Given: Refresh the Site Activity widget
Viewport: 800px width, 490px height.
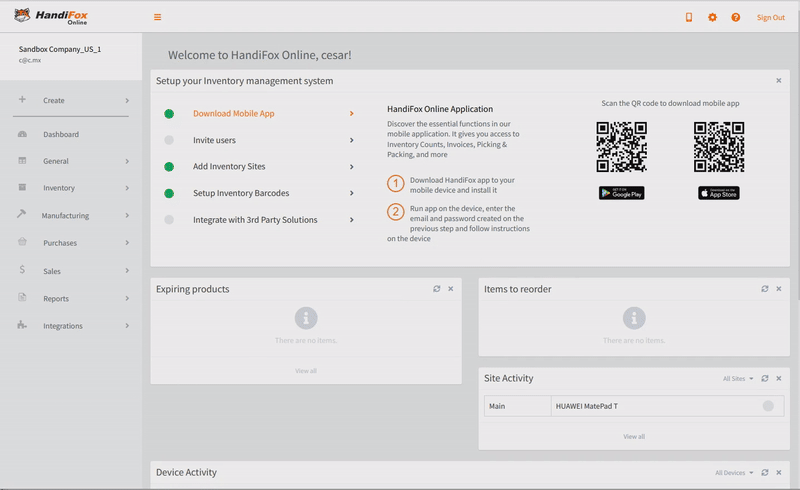Looking at the screenshot, I should pos(765,379).
